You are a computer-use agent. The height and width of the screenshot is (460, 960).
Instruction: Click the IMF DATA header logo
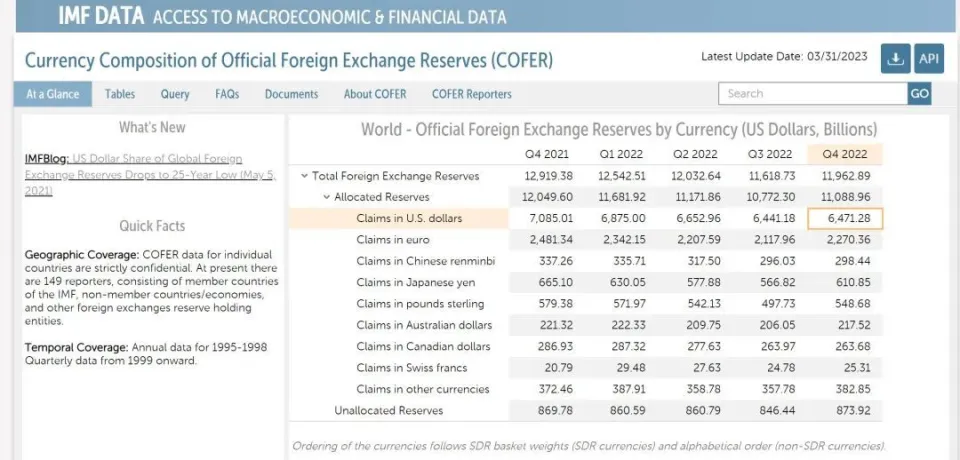click(102, 17)
